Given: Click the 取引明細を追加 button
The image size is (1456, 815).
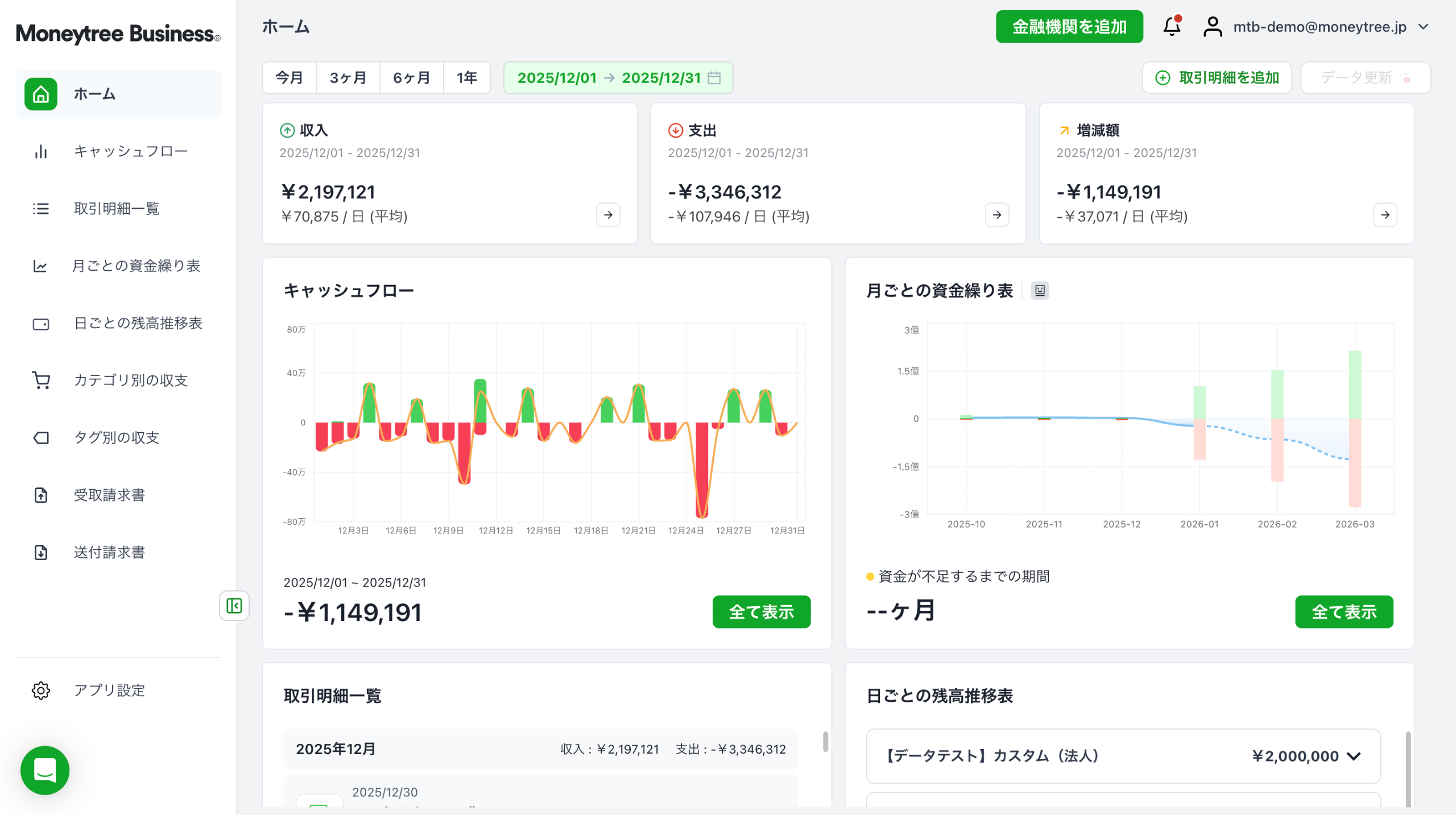Looking at the screenshot, I should pyautogui.click(x=1217, y=78).
